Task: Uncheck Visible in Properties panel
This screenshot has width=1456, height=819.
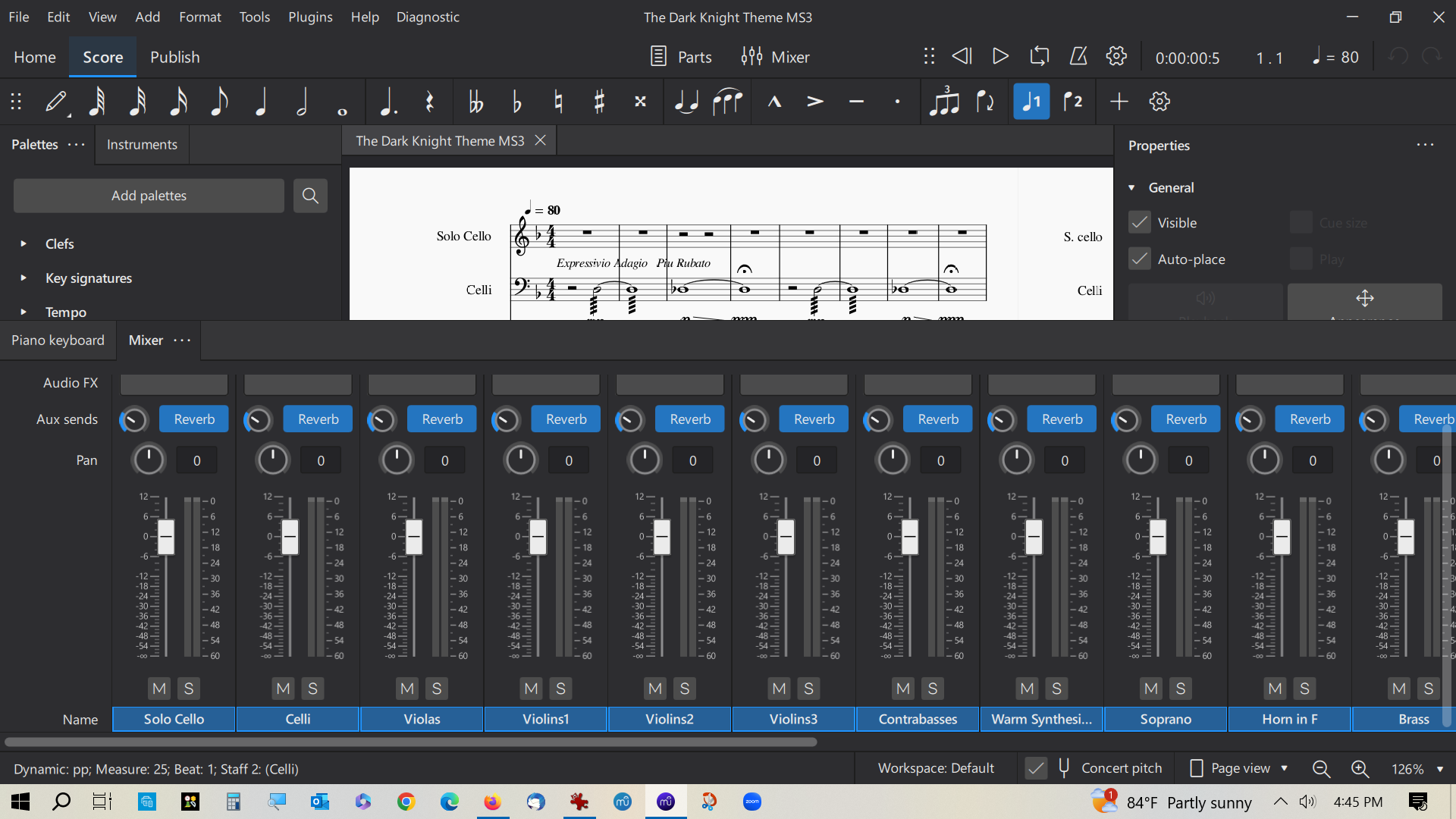Action: coord(1139,222)
